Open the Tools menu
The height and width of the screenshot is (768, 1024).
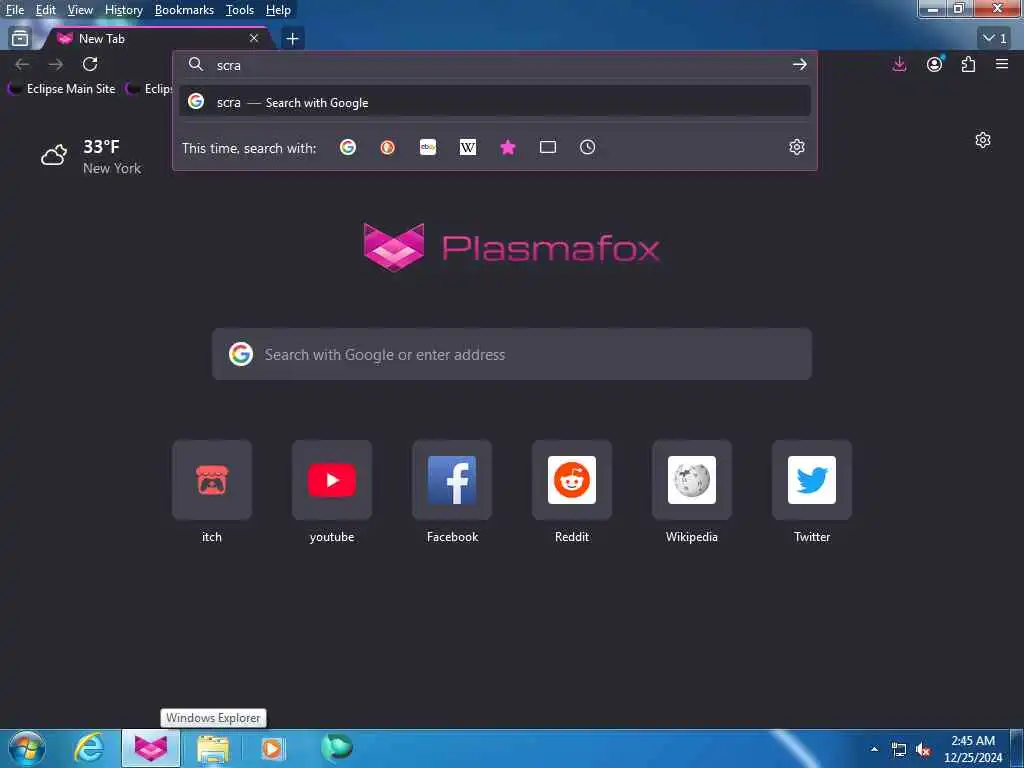[240, 10]
